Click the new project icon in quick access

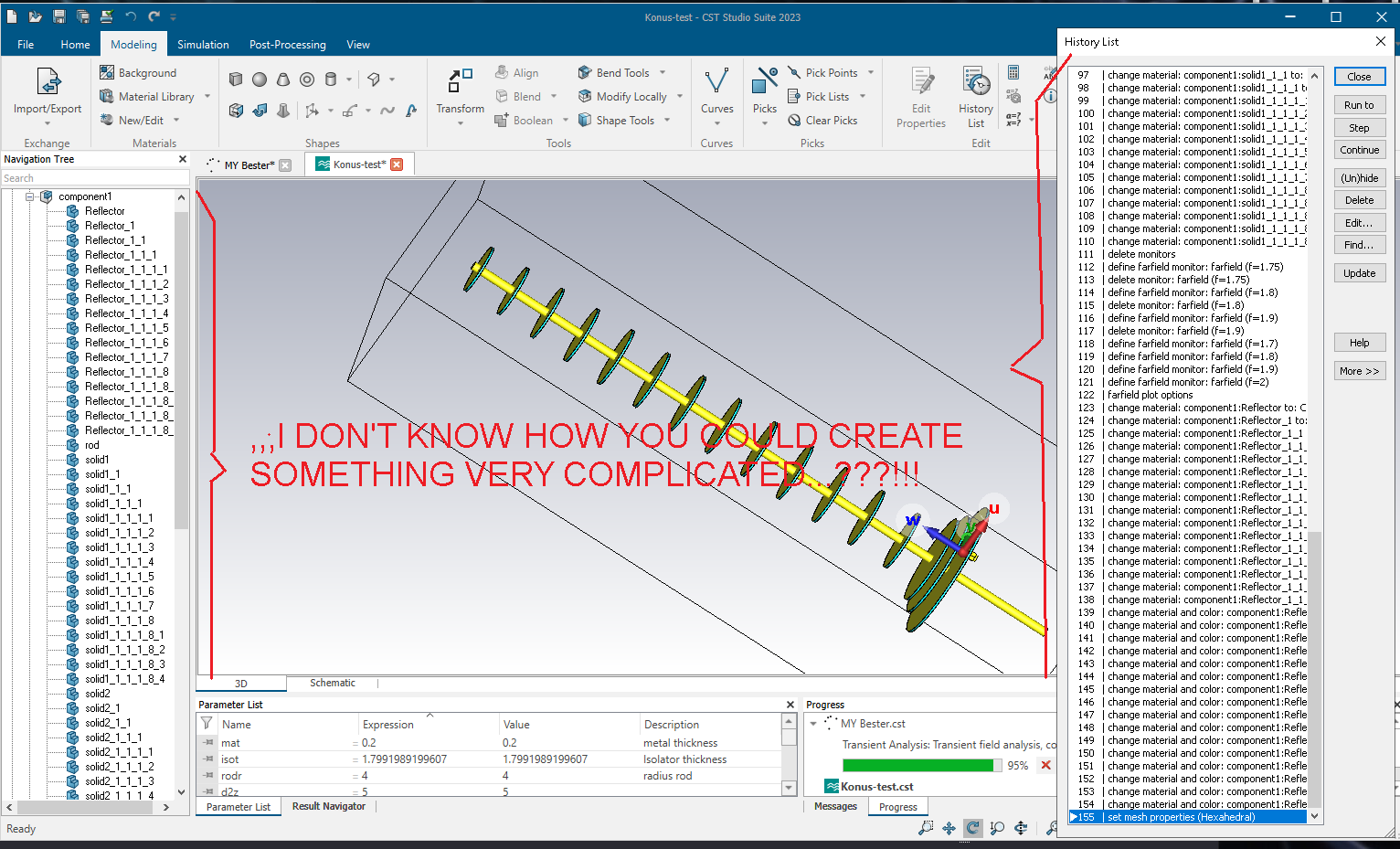pyautogui.click(x=13, y=16)
